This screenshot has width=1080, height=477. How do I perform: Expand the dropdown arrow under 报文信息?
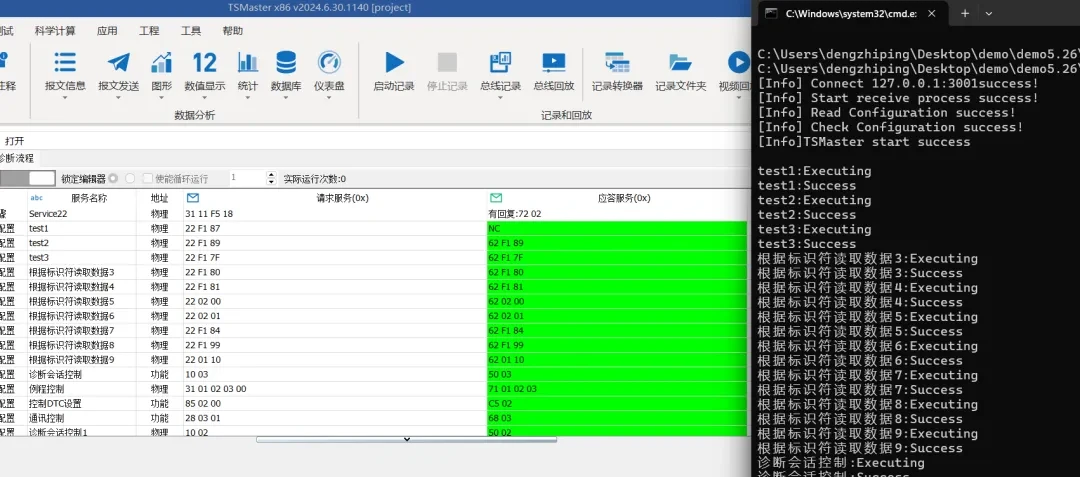click(x=65, y=98)
